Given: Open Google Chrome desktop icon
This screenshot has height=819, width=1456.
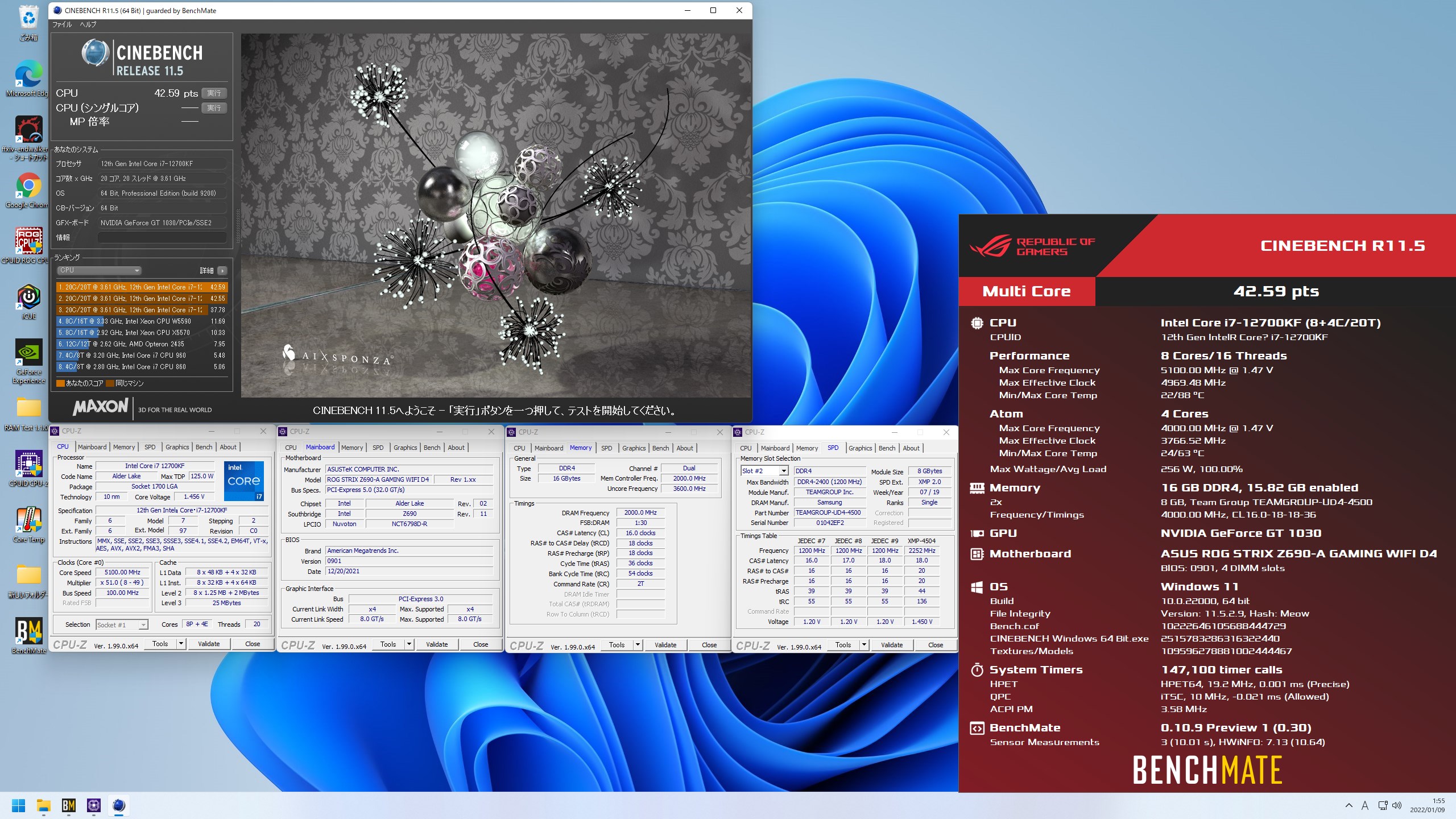Looking at the screenshot, I should tap(28, 191).
